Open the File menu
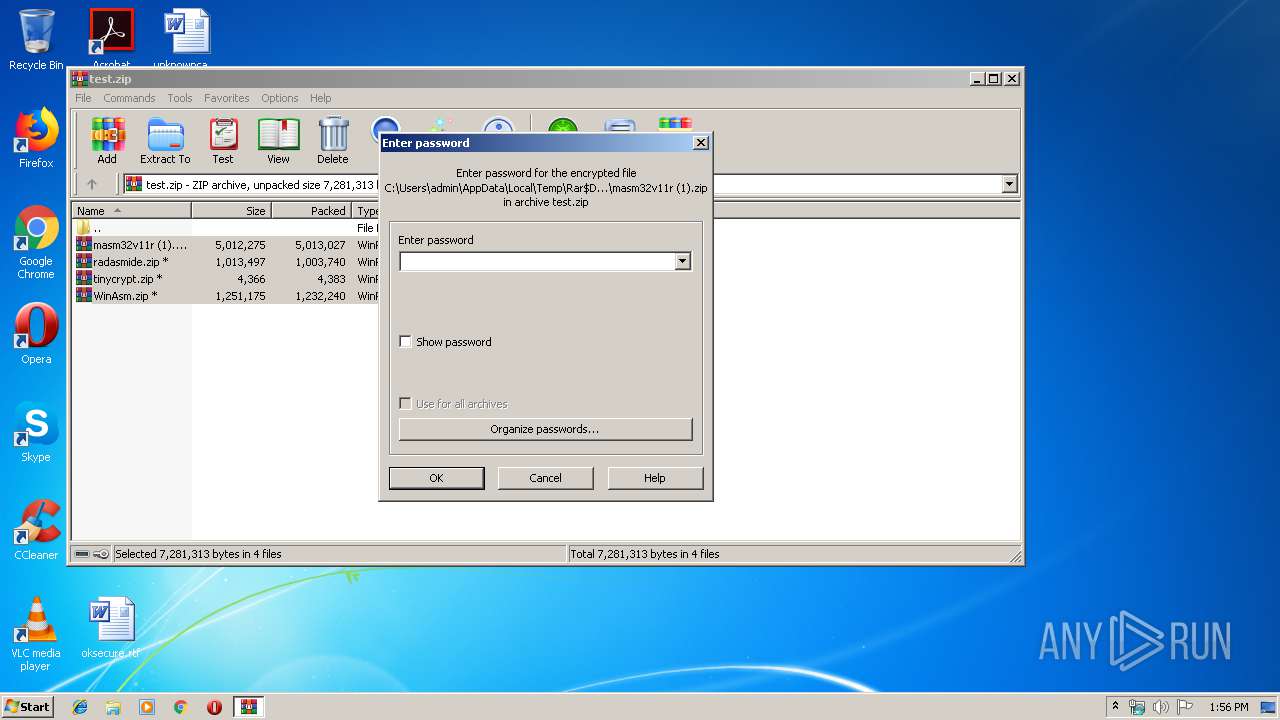The height and width of the screenshot is (720, 1280). coord(83,98)
